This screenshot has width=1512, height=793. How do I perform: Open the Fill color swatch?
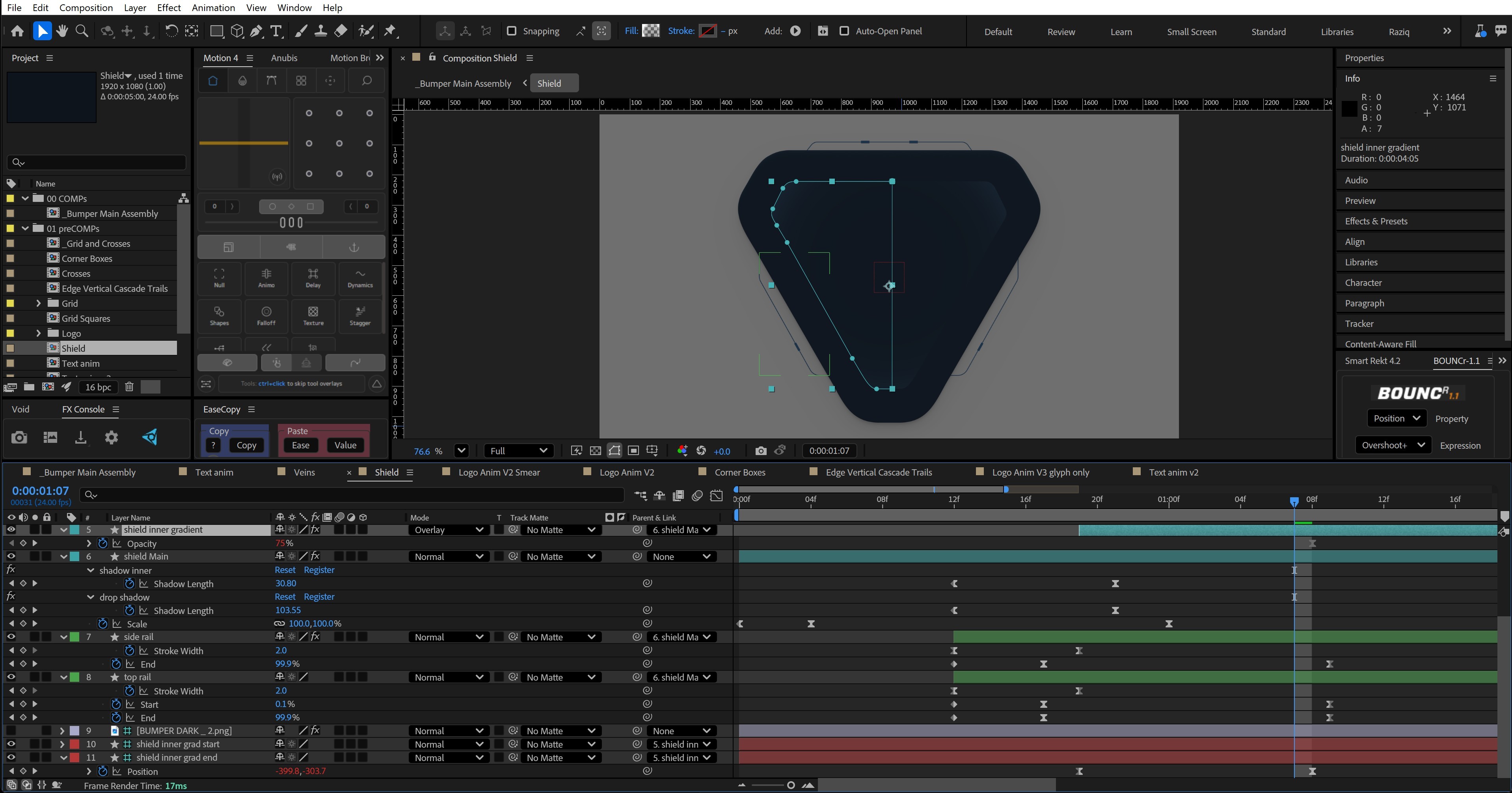pyautogui.click(x=651, y=31)
